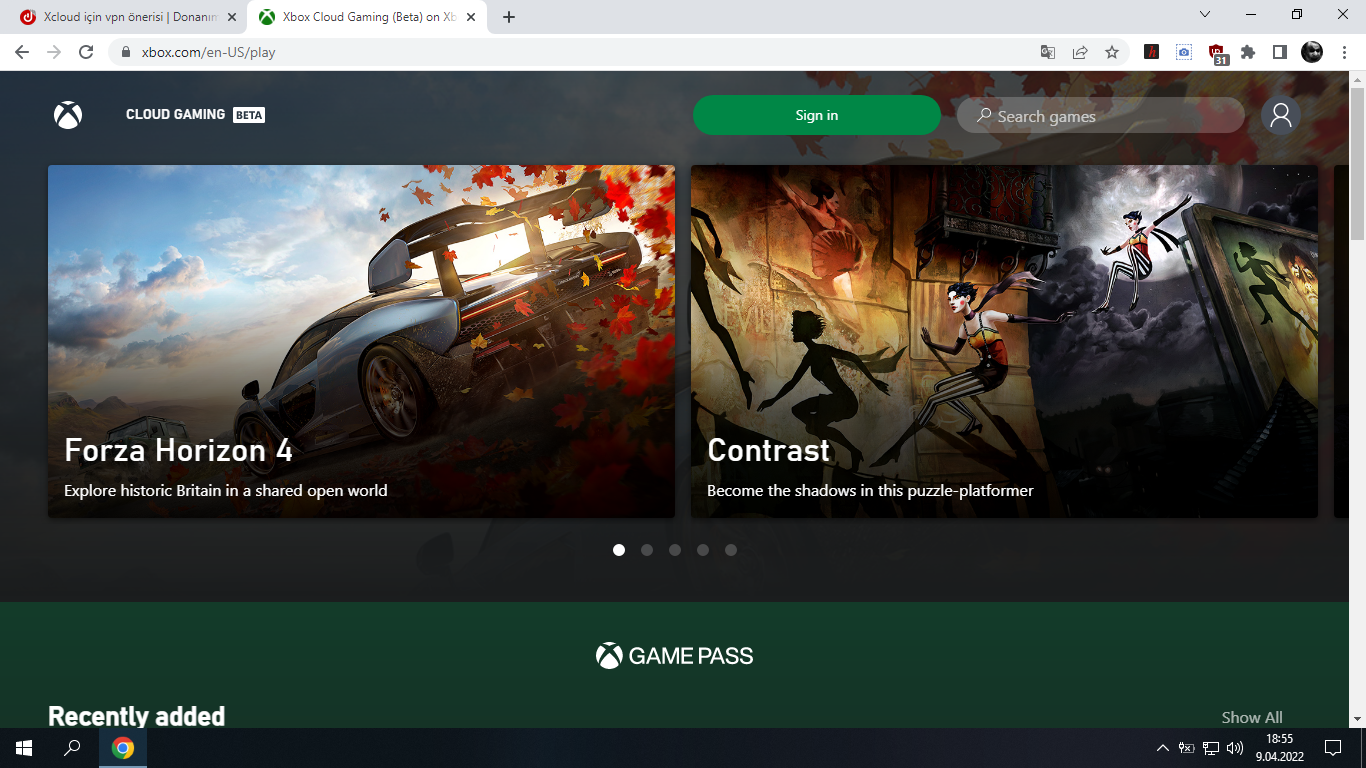Open the red 'h' extension icon
The height and width of the screenshot is (768, 1366).
[1152, 52]
